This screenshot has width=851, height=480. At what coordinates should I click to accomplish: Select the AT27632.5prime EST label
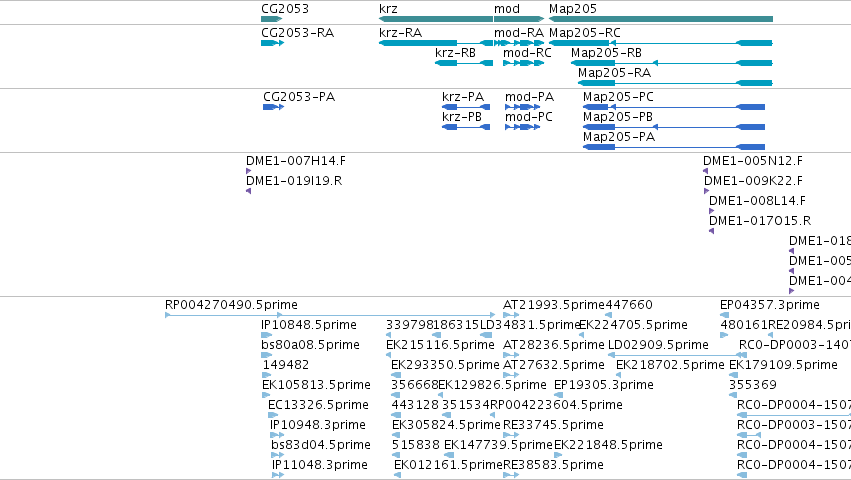(x=554, y=365)
